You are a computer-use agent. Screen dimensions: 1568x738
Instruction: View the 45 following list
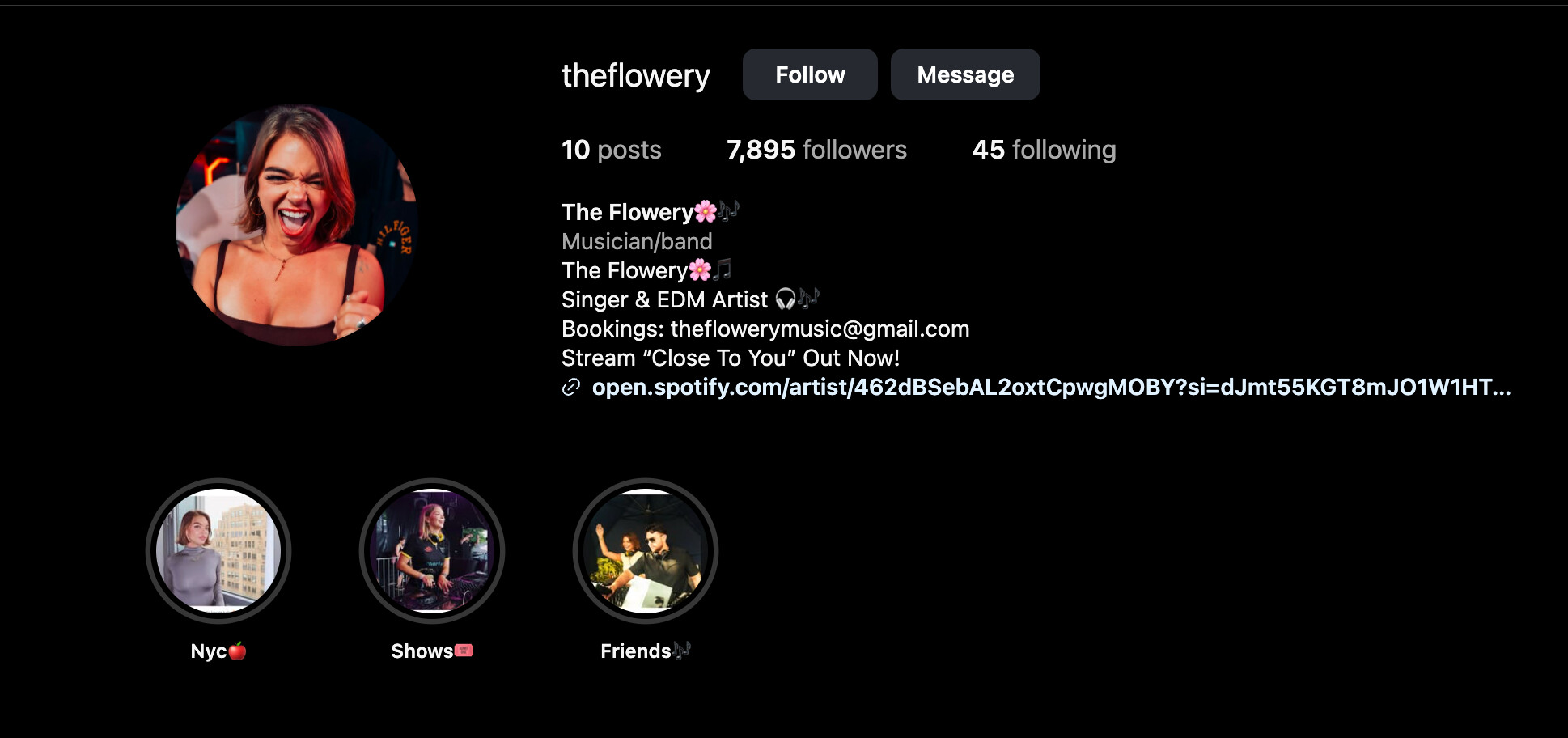click(1044, 150)
